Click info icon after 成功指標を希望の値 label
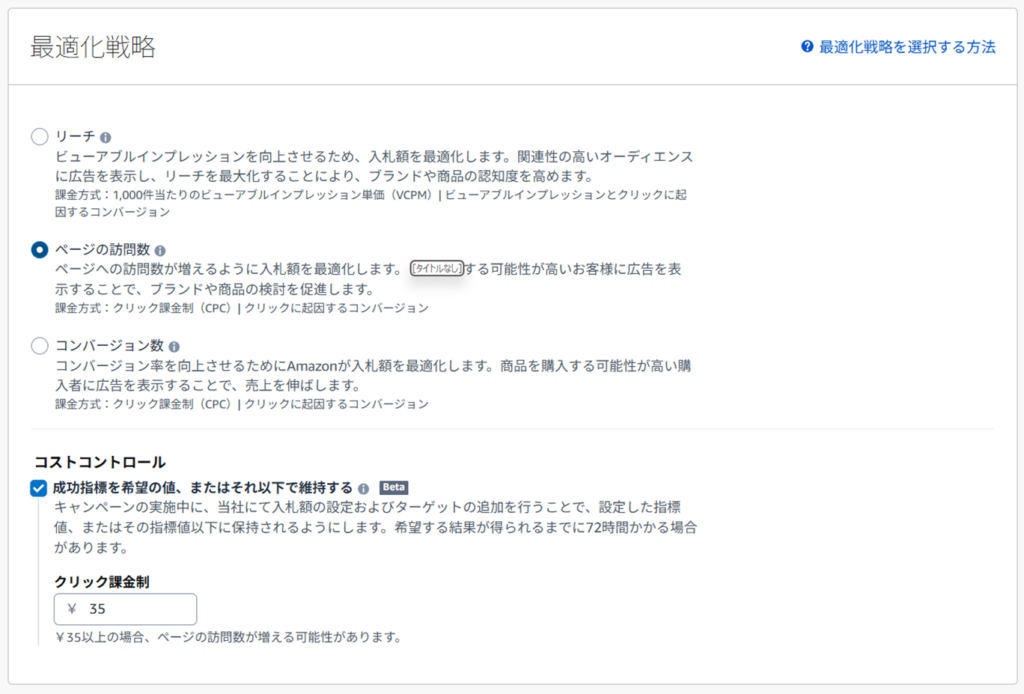Viewport: 1024px width, 694px height. (x=364, y=489)
